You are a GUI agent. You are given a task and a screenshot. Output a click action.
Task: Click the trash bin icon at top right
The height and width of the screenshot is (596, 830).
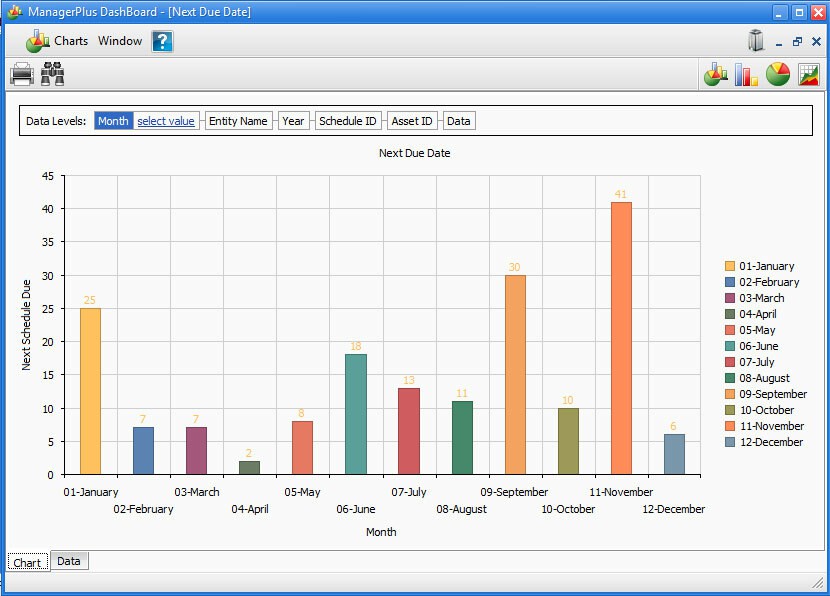[x=756, y=41]
